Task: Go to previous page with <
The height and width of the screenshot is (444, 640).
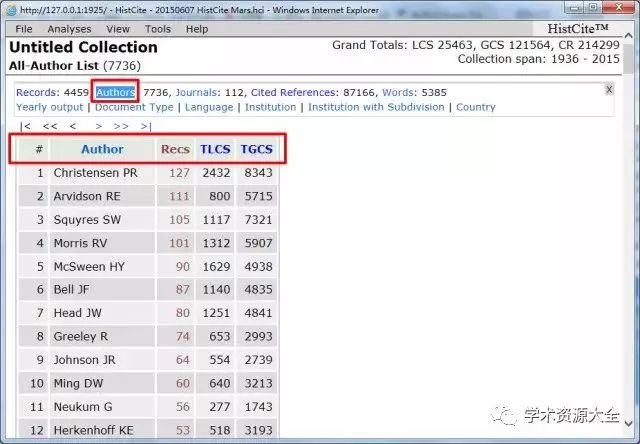Action: tap(73, 127)
